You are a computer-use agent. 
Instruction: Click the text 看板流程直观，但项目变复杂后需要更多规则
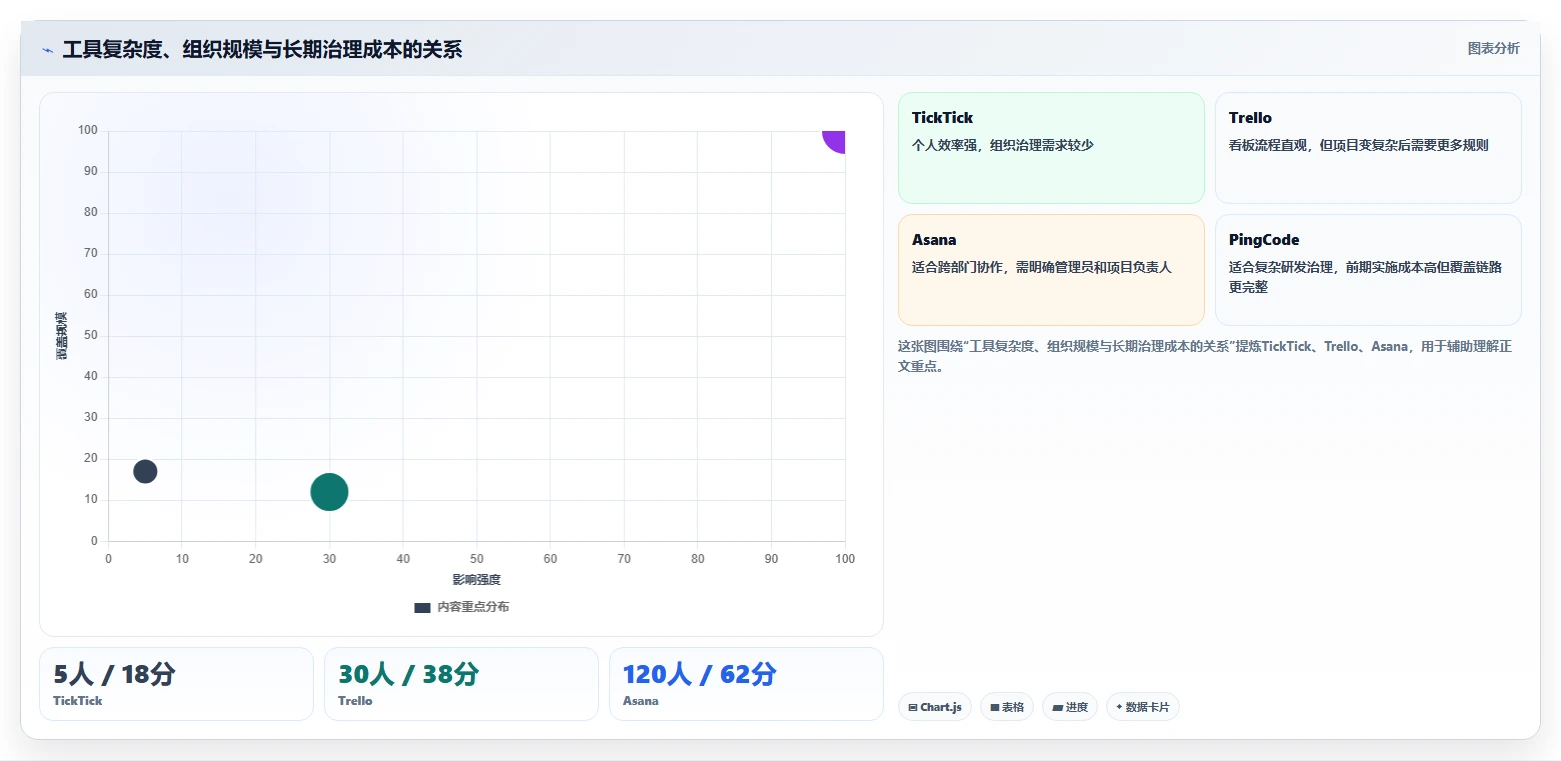pyautogui.click(x=1359, y=145)
